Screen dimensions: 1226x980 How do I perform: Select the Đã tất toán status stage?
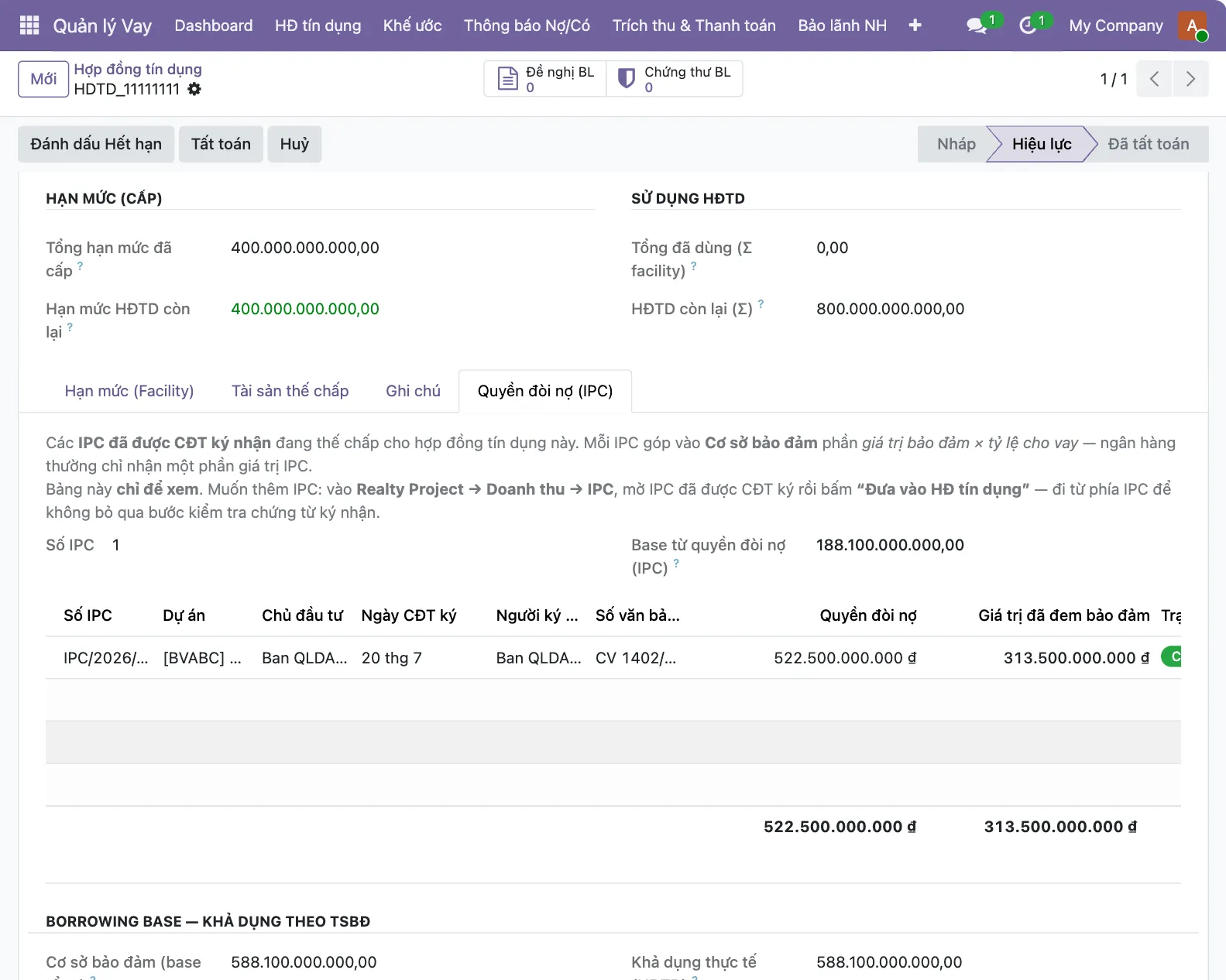pos(1148,144)
